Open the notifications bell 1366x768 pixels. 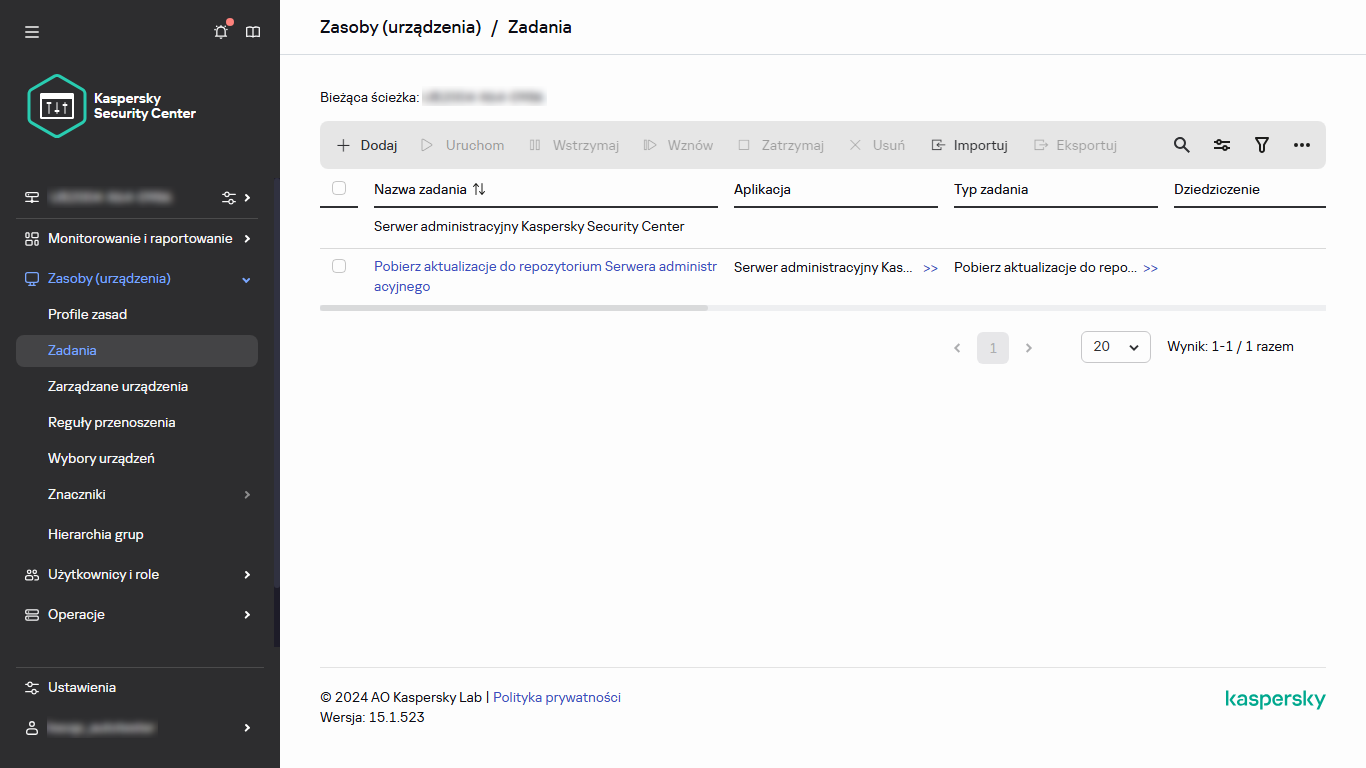[221, 31]
